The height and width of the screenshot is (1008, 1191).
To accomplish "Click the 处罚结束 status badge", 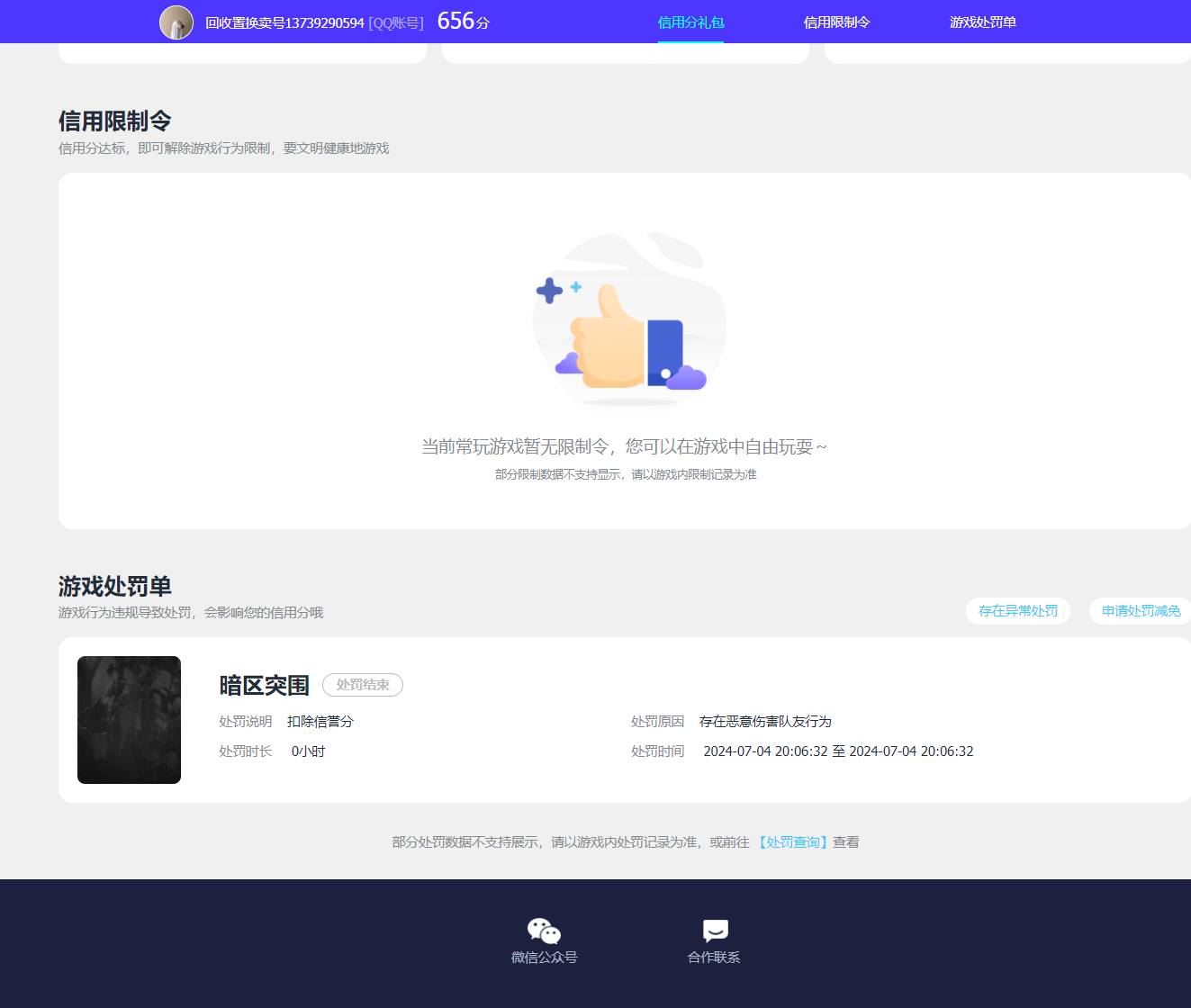I will pyautogui.click(x=362, y=685).
